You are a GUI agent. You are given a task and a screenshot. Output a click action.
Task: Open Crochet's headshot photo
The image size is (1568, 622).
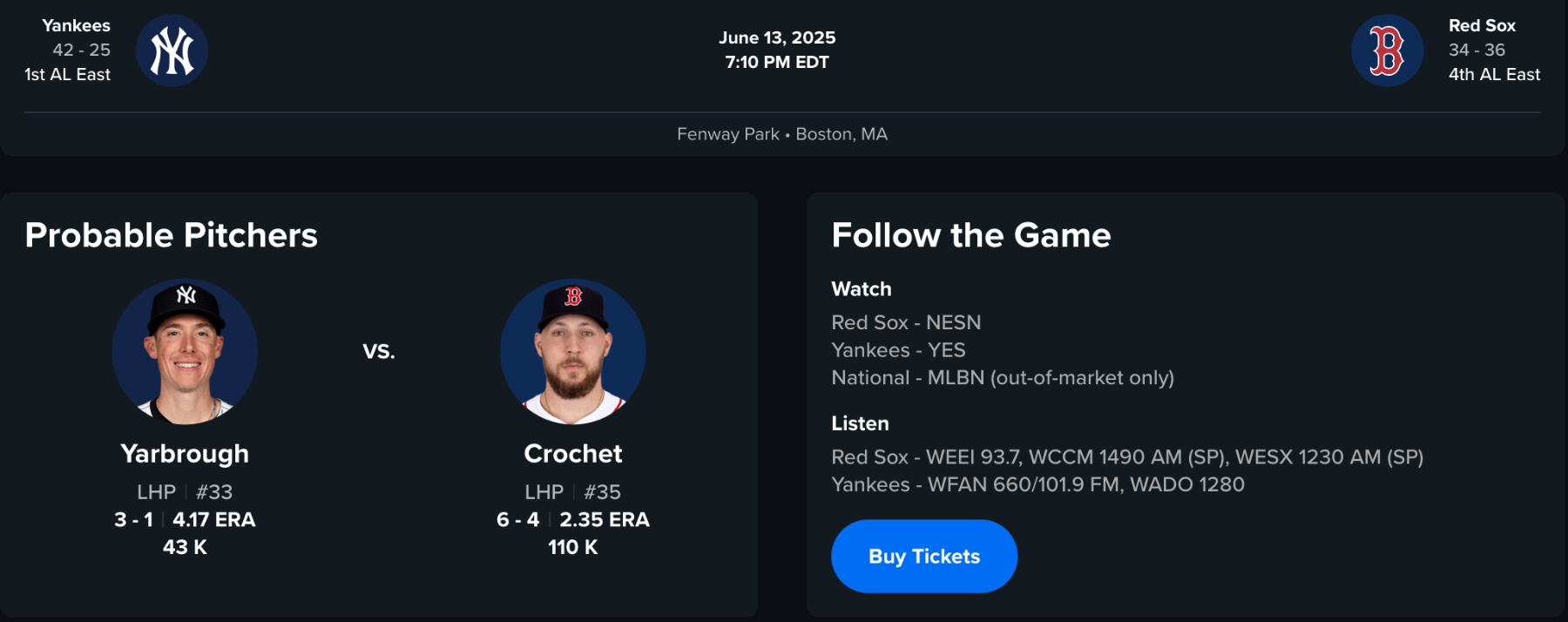[572, 352]
